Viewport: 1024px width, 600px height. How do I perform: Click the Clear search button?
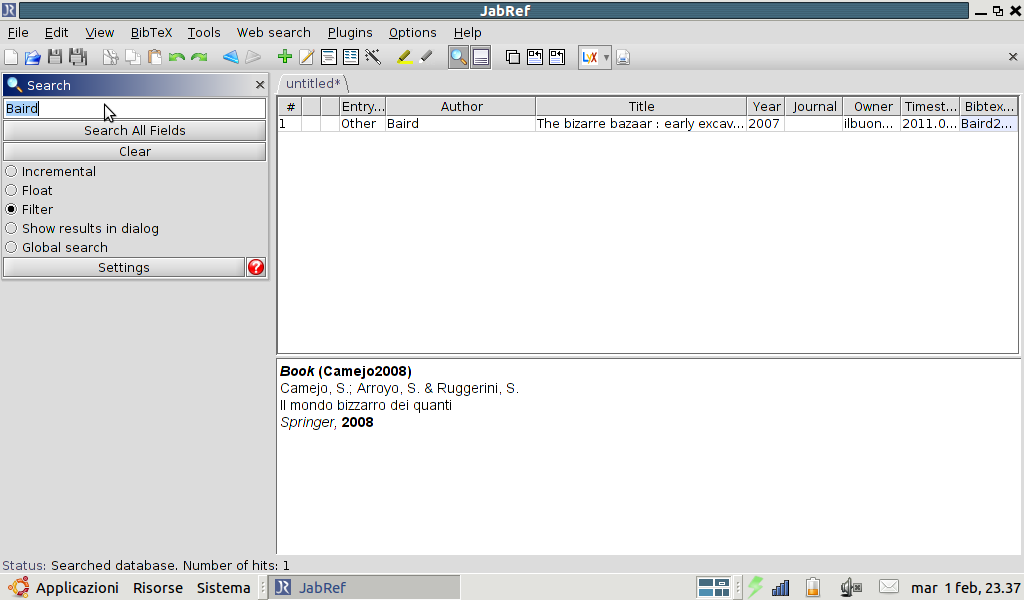(x=135, y=151)
